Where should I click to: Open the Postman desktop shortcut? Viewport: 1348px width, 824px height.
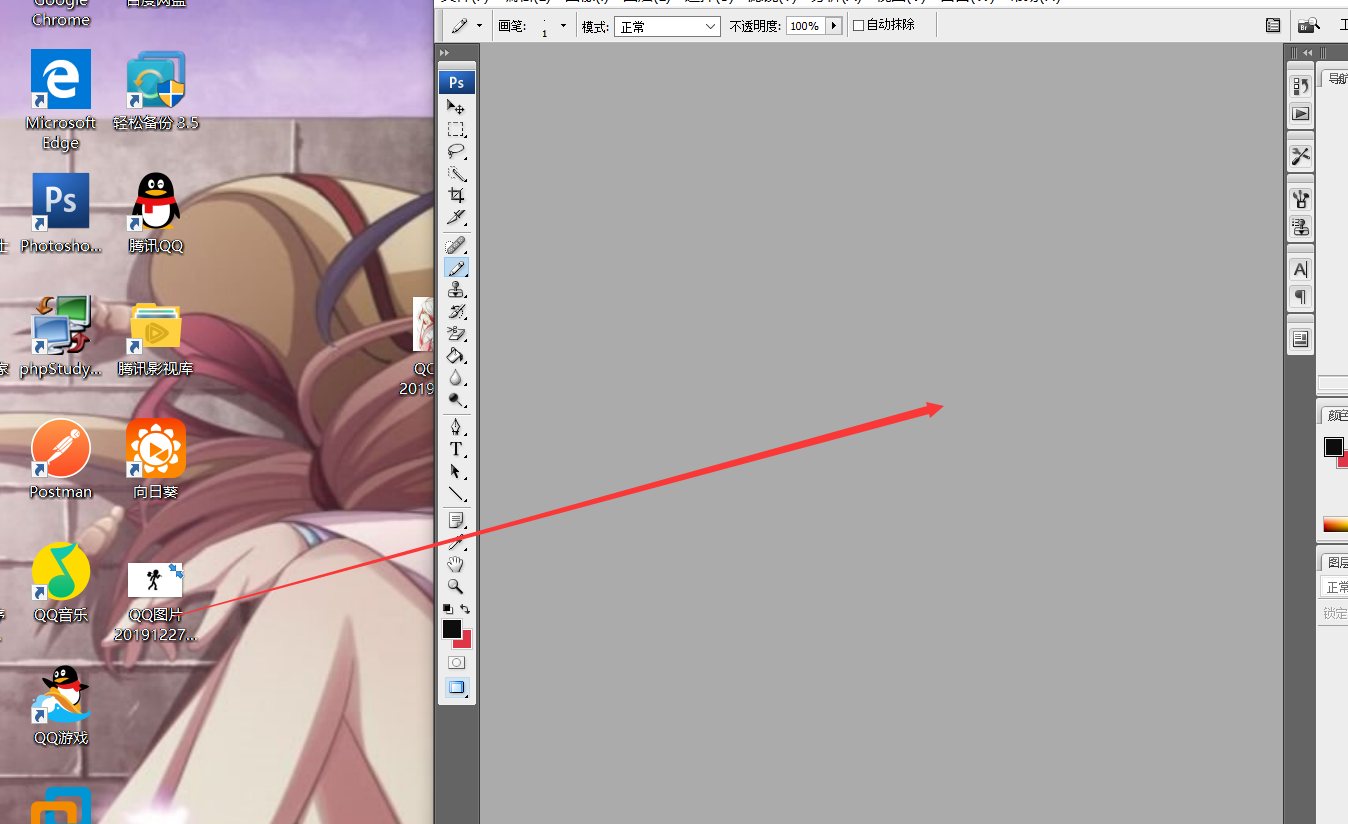click(x=61, y=459)
